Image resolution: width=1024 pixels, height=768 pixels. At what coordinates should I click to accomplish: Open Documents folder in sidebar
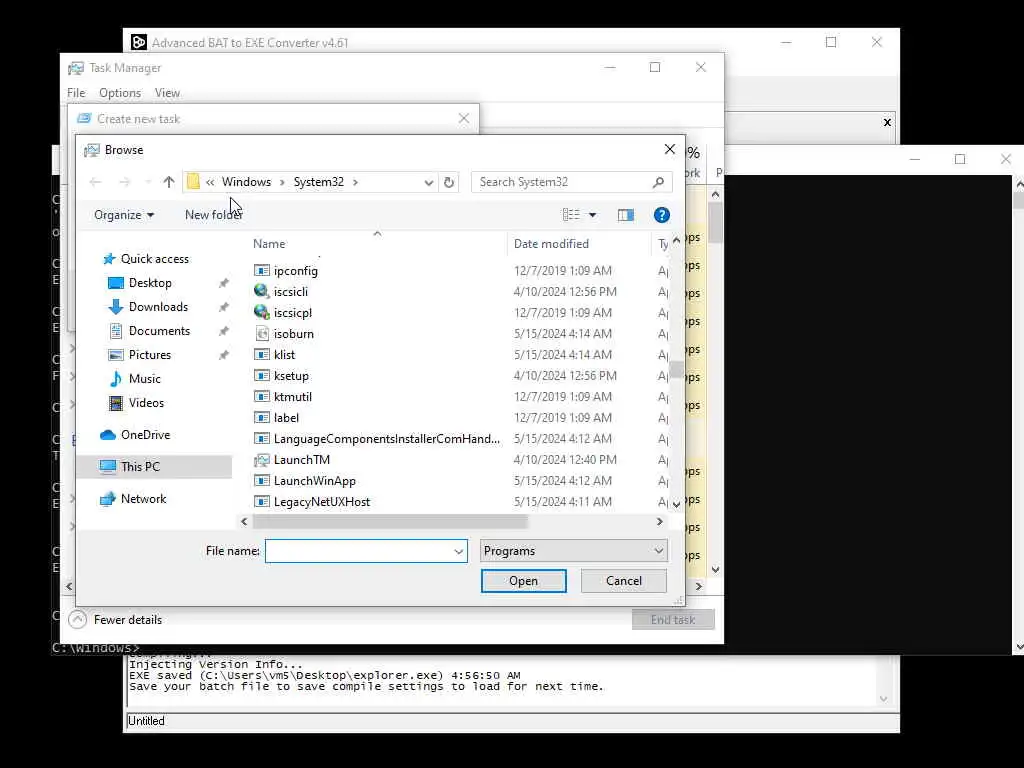[x=159, y=331]
